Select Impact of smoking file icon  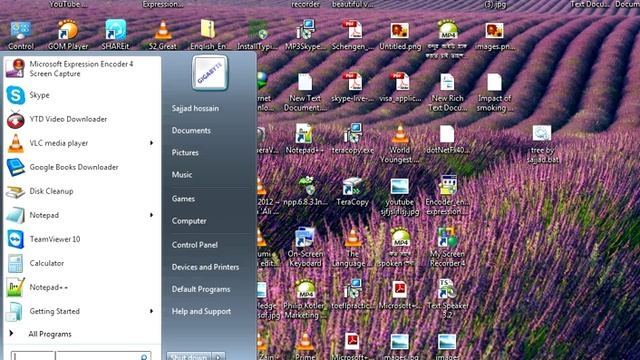point(494,92)
